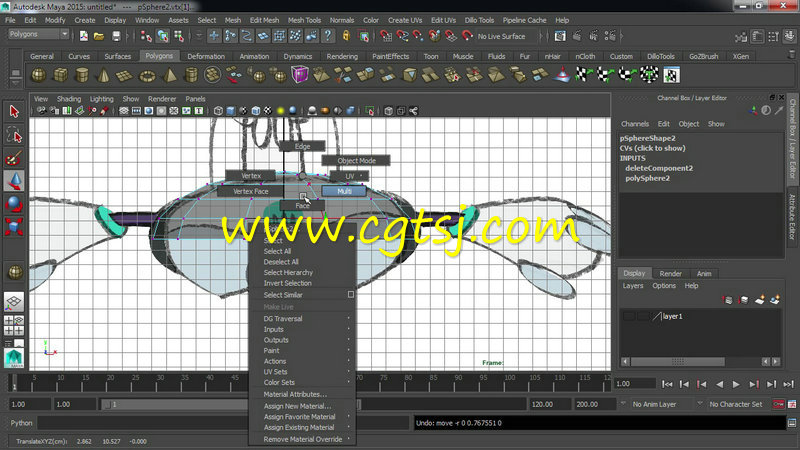Toggle viewport use all lights icon
This screenshot has width=800, height=450.
[281, 111]
